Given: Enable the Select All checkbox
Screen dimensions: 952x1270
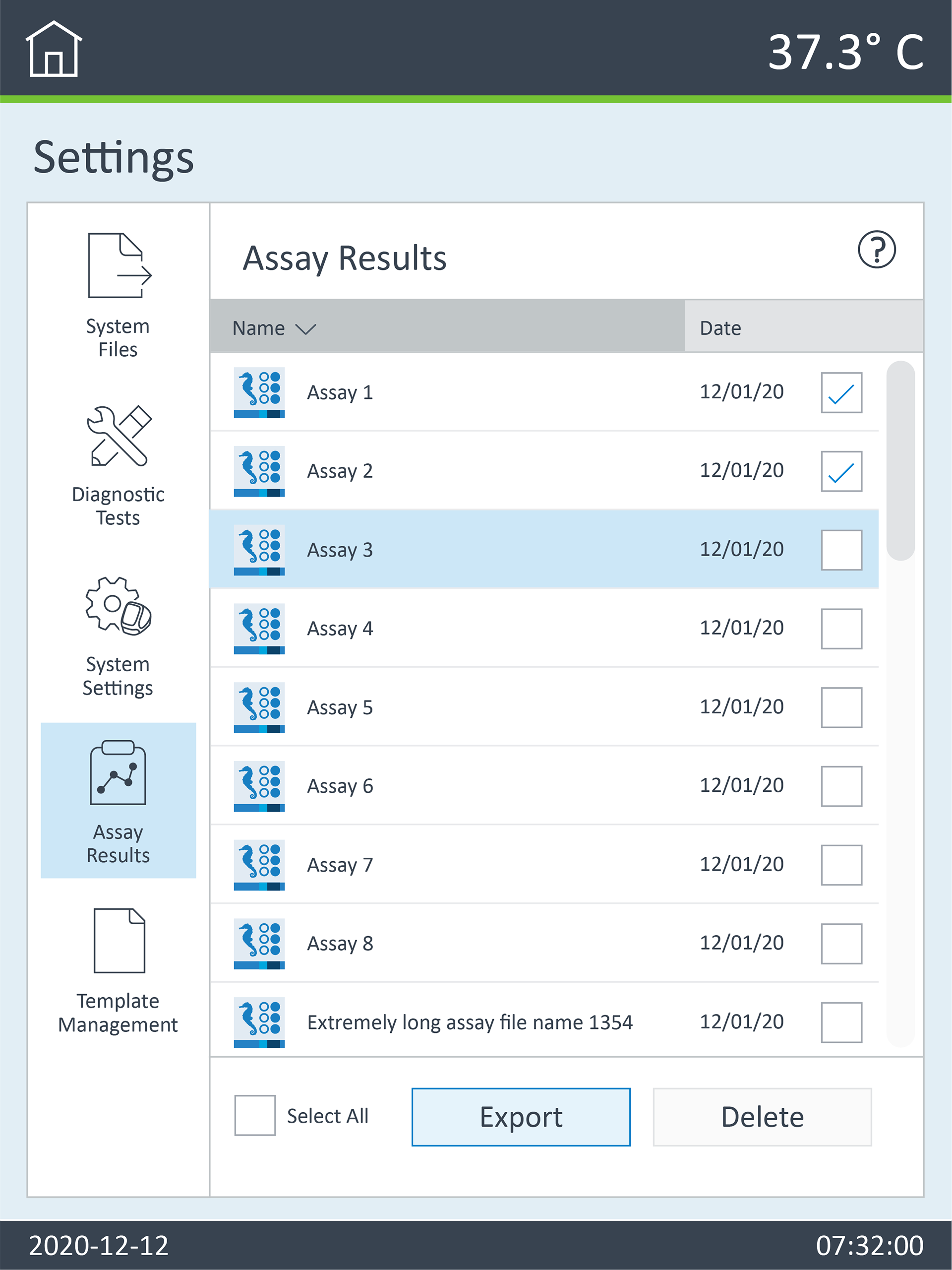Looking at the screenshot, I should pyautogui.click(x=255, y=1115).
